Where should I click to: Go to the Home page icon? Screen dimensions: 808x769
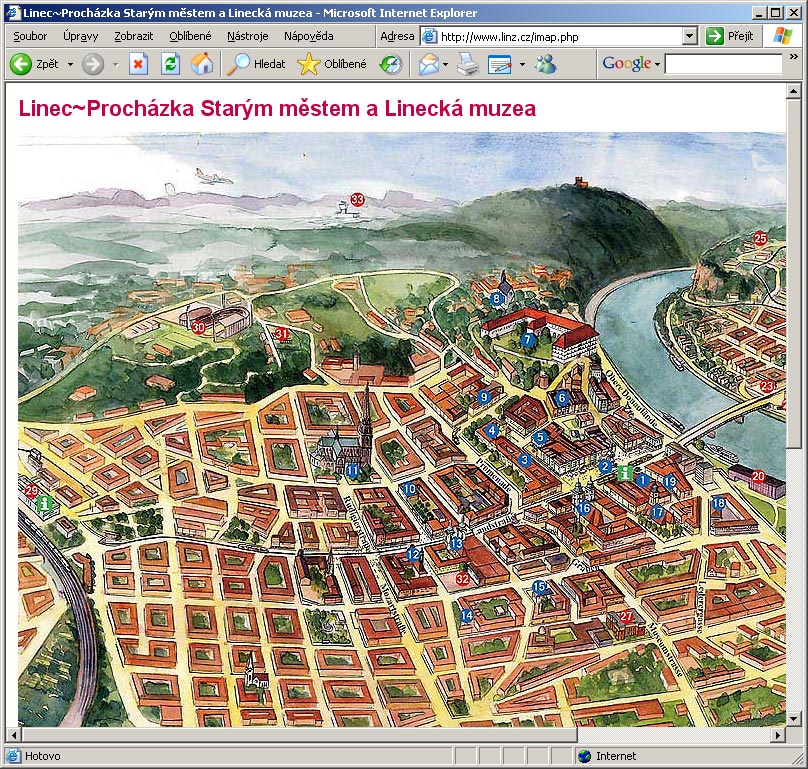click(x=202, y=64)
